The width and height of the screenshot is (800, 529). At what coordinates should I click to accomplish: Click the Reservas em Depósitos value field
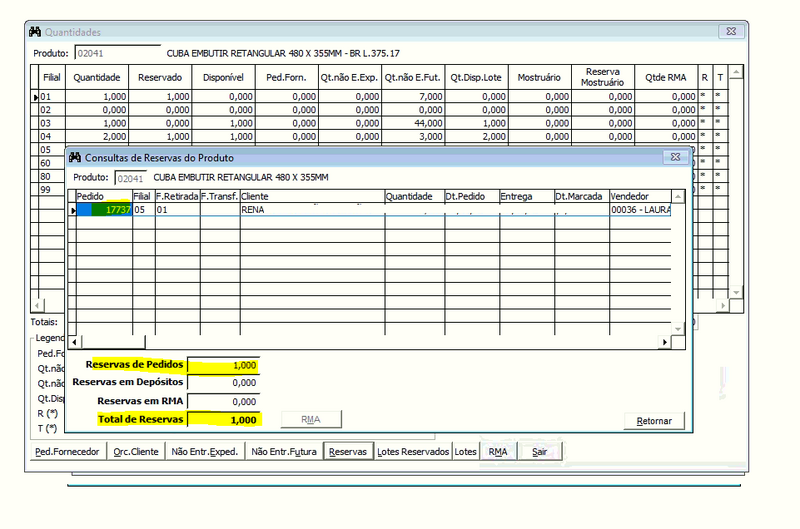pos(223,383)
